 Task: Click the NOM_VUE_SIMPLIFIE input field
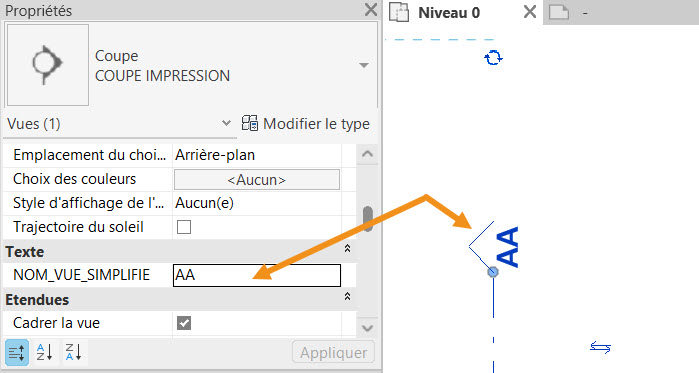tap(257, 275)
